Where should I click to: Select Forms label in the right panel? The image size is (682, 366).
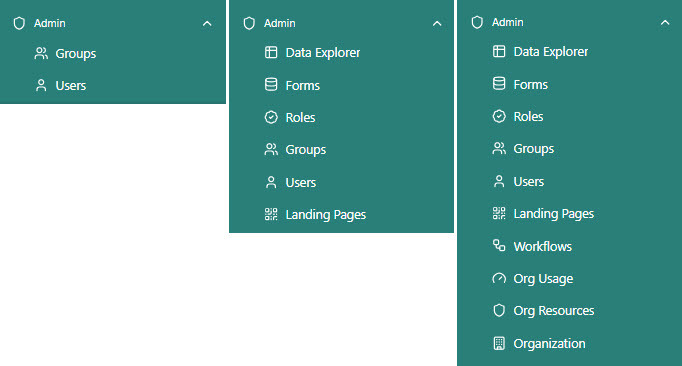click(530, 84)
